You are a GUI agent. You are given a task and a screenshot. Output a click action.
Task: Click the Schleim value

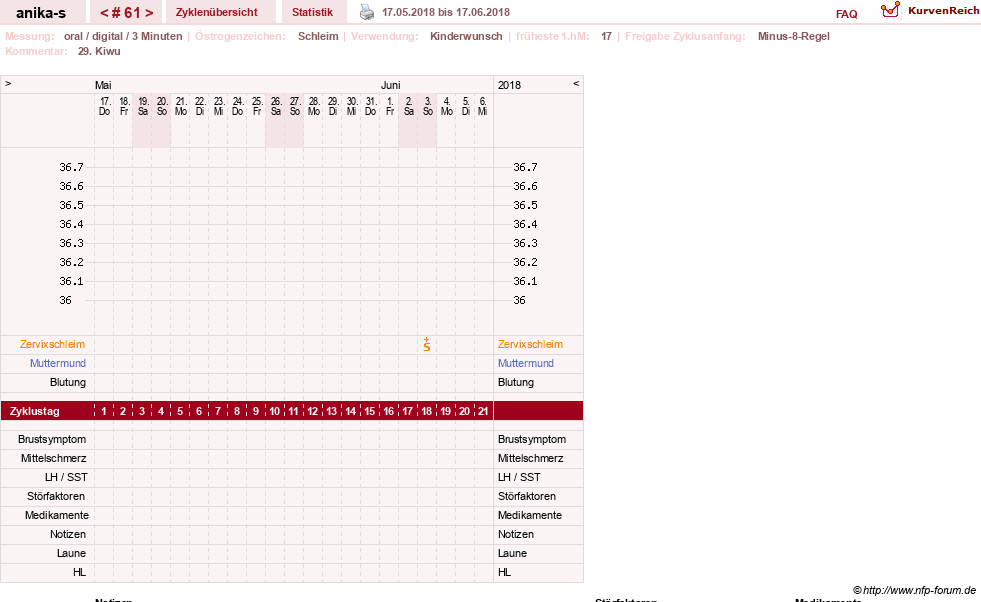coord(318,36)
